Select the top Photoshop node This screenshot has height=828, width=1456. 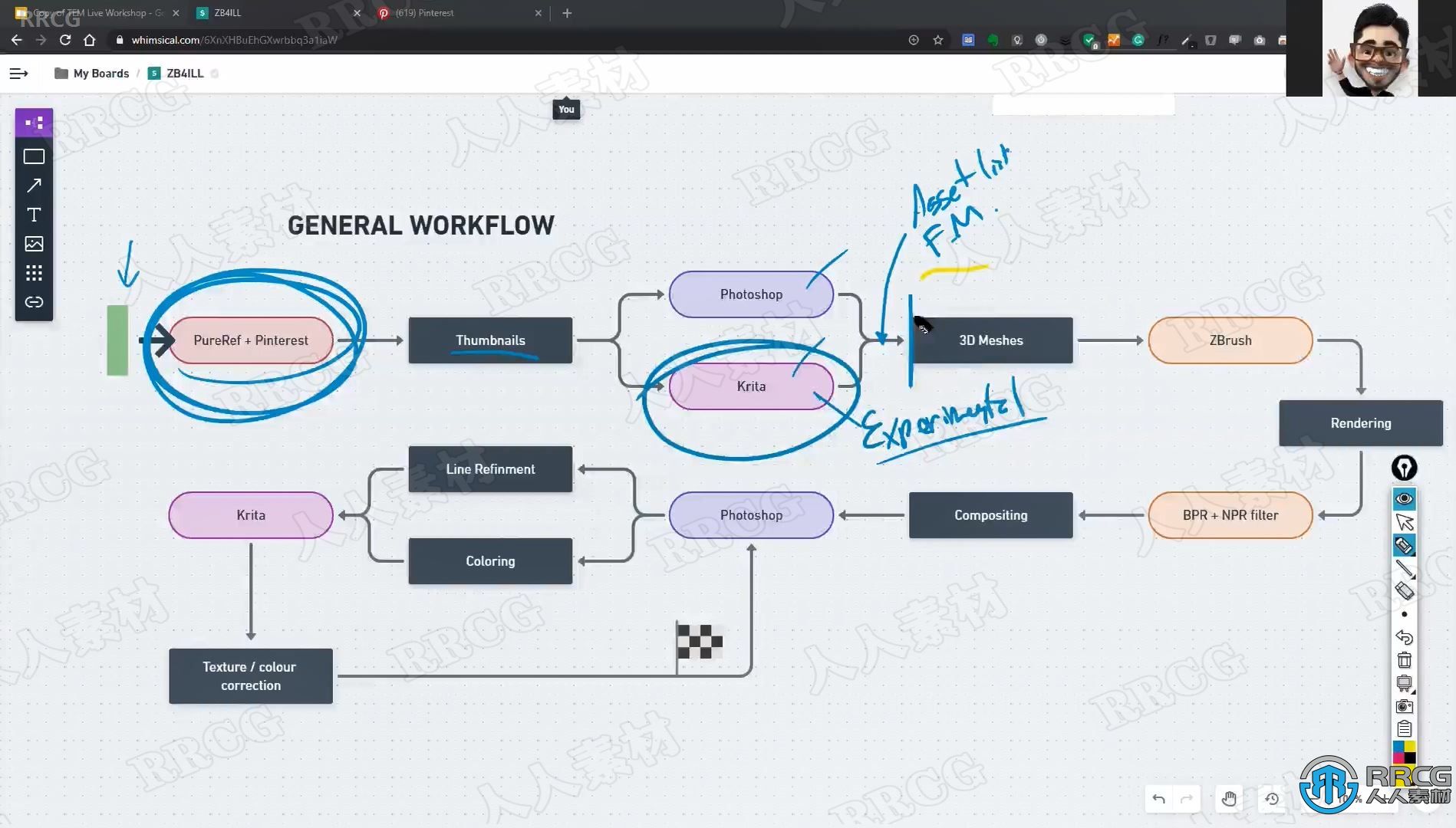click(751, 294)
